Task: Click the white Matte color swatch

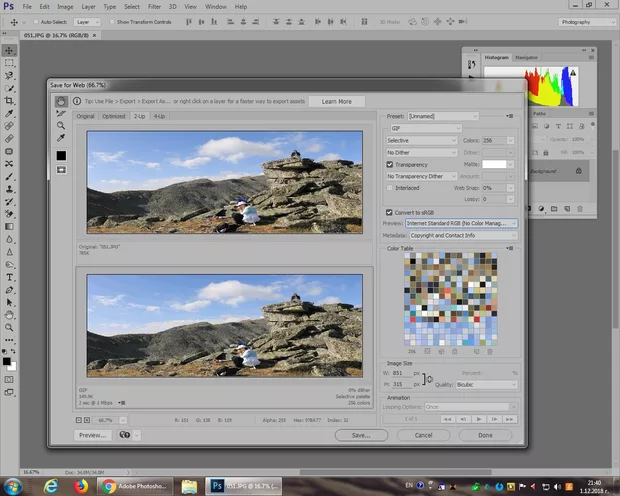Action: [x=494, y=164]
